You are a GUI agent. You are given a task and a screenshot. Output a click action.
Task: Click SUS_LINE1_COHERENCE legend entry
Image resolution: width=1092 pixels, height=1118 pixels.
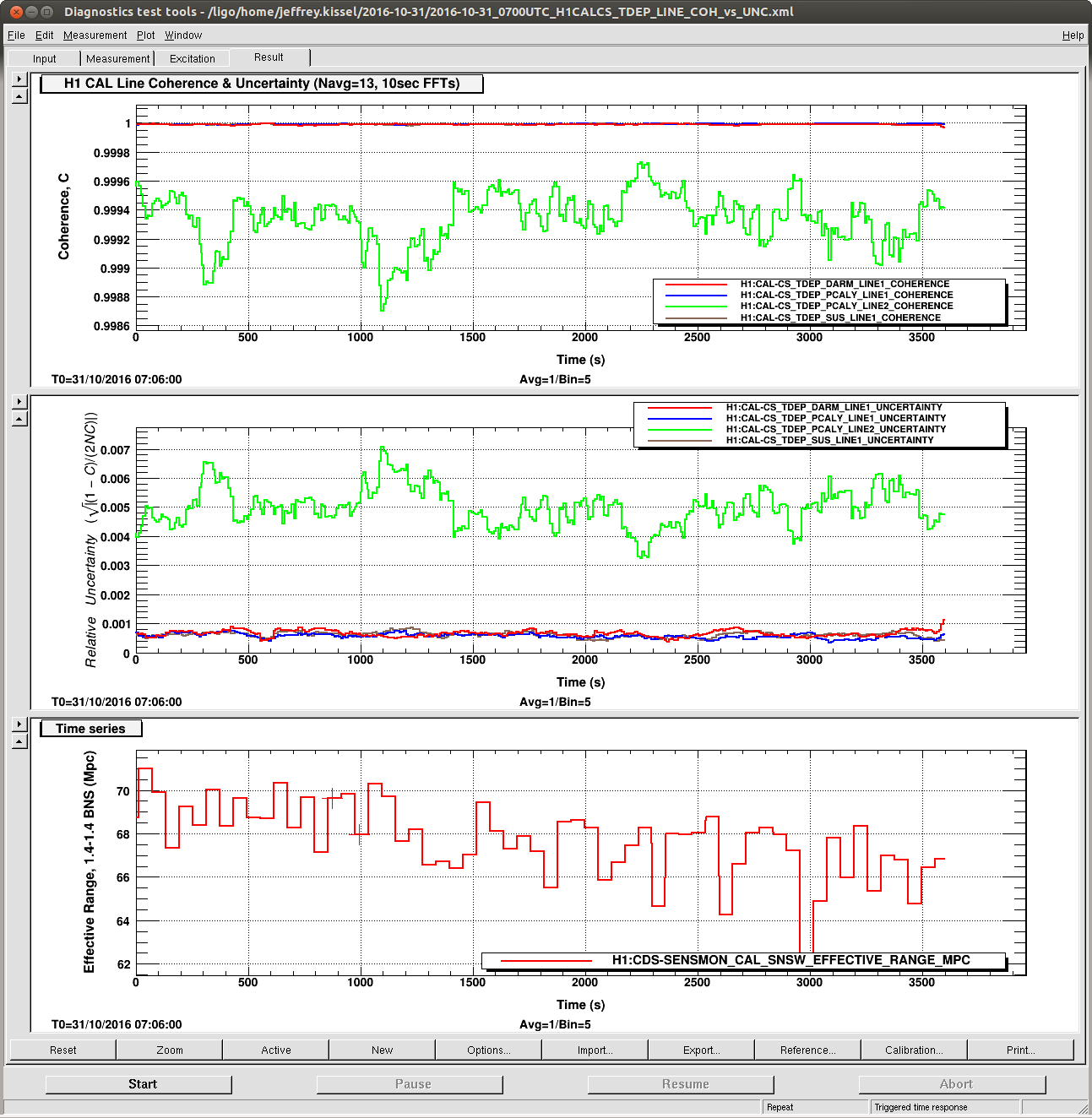[x=840, y=317]
